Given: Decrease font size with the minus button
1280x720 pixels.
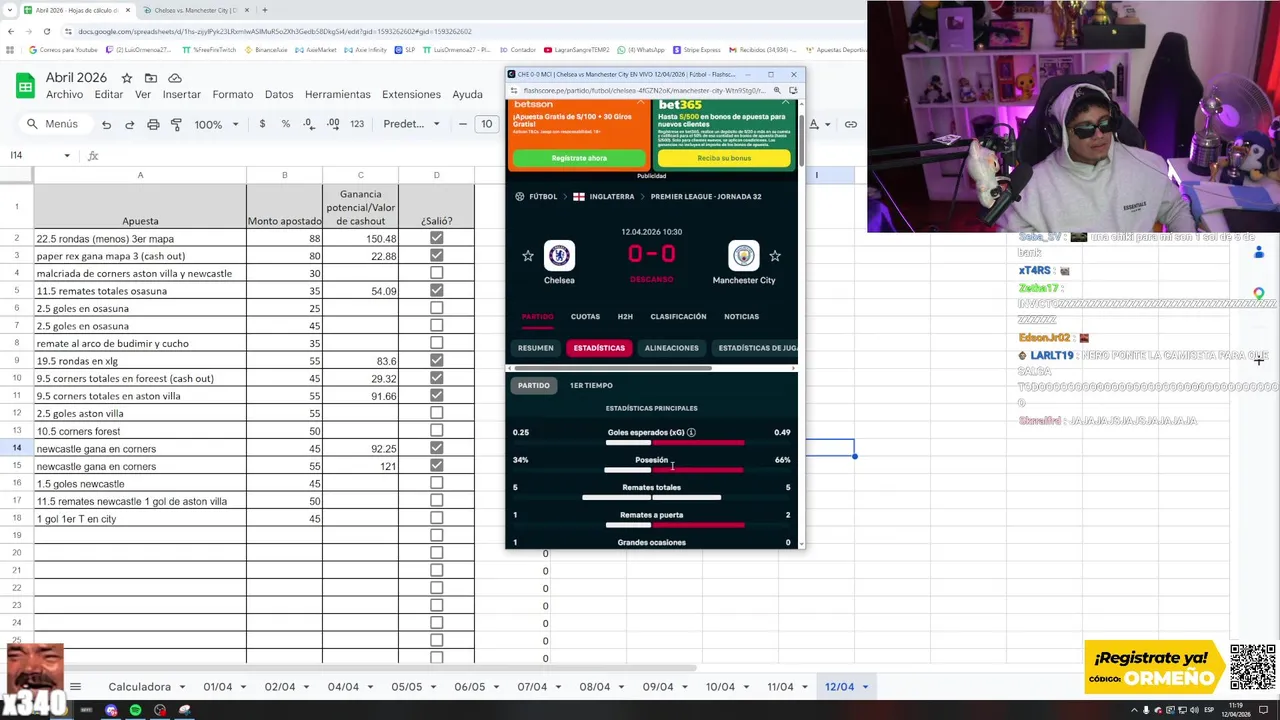Looking at the screenshot, I should [462, 124].
